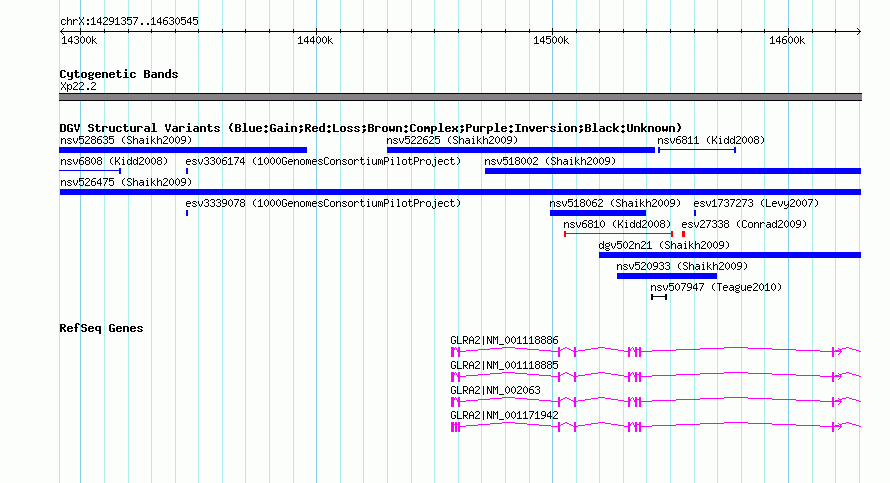Image resolution: width=890 pixels, height=483 pixels.
Task: Click the nsv6811 (Kidd2008) variant line
Action: coord(696,150)
